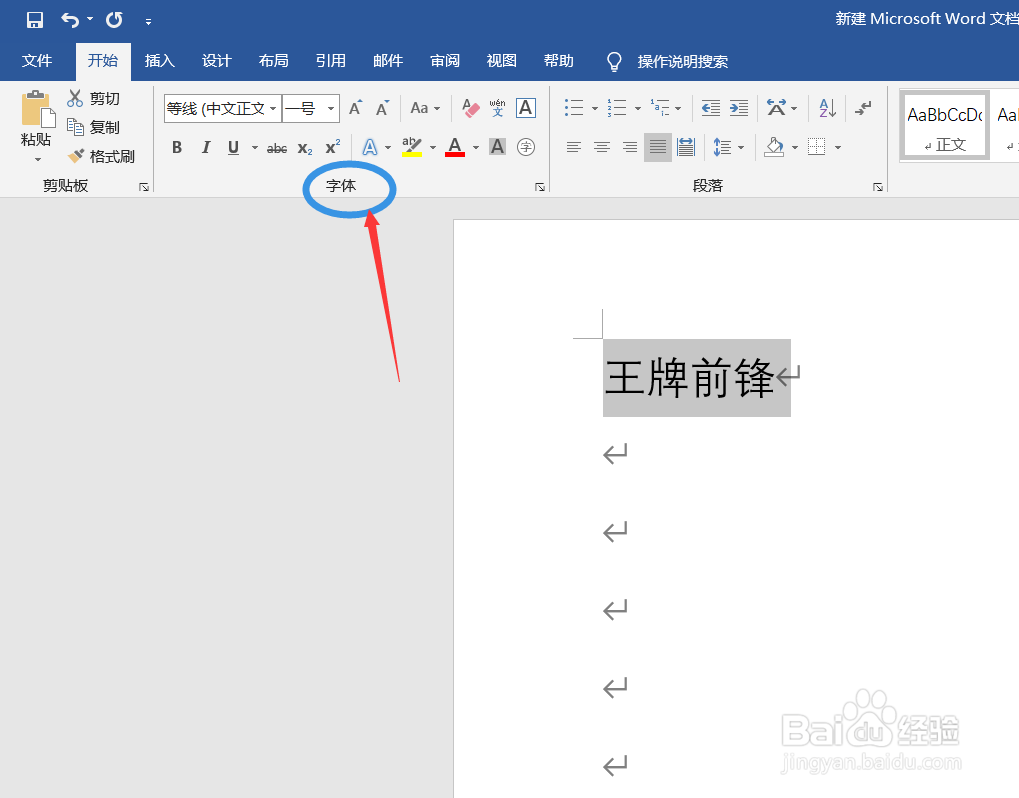Open the font color dropdown arrow
1019x798 pixels.
click(476, 148)
